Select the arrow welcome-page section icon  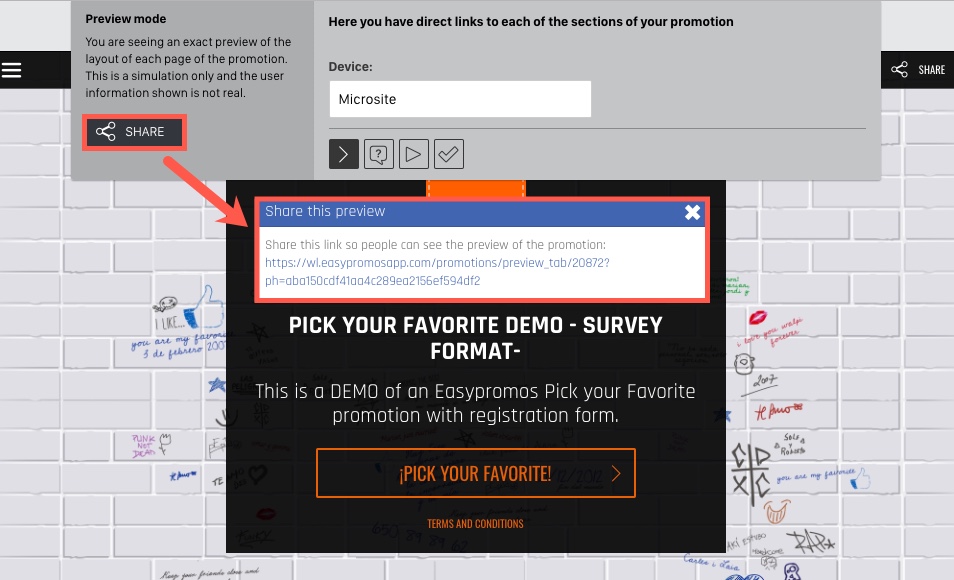(x=344, y=154)
